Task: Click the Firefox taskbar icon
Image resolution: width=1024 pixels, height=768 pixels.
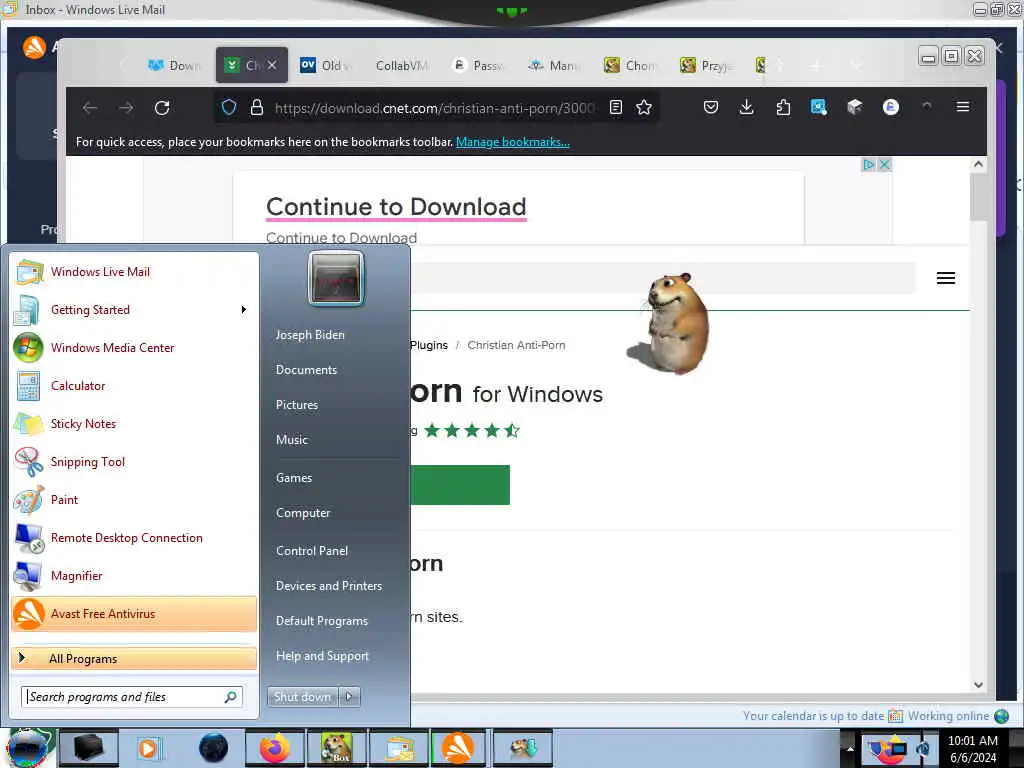Action: coord(274,748)
